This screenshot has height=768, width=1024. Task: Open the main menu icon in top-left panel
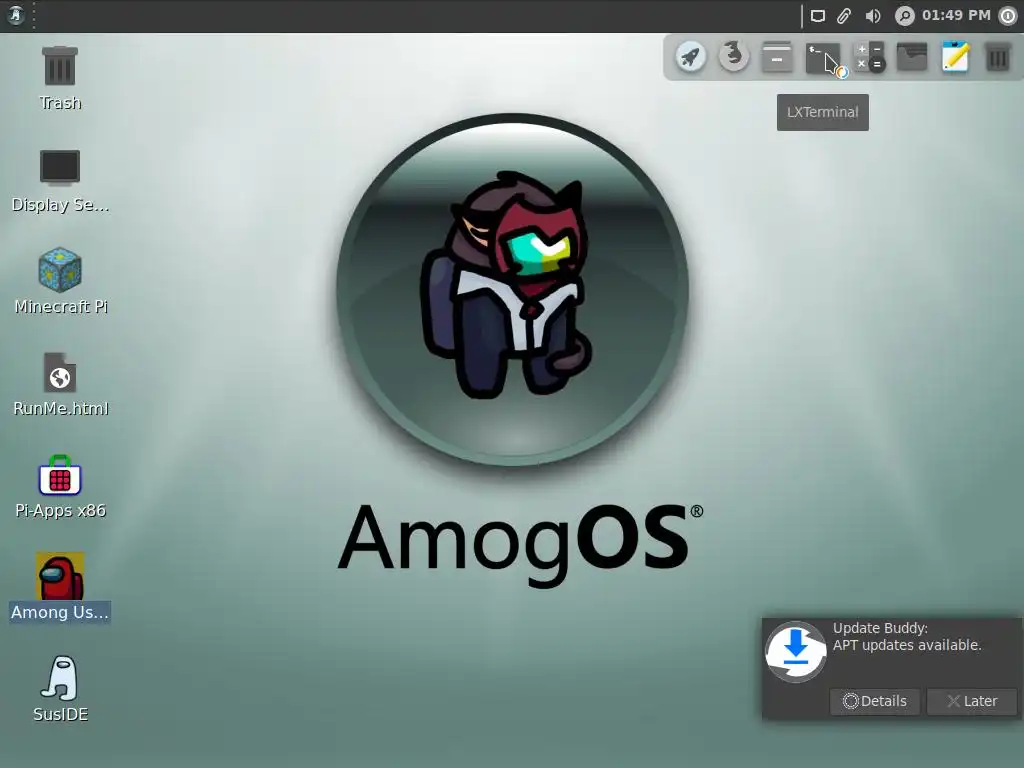pos(16,15)
